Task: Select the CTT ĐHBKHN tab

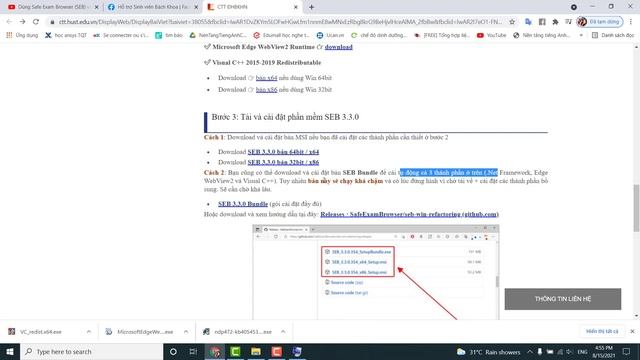Action: [252, 7]
